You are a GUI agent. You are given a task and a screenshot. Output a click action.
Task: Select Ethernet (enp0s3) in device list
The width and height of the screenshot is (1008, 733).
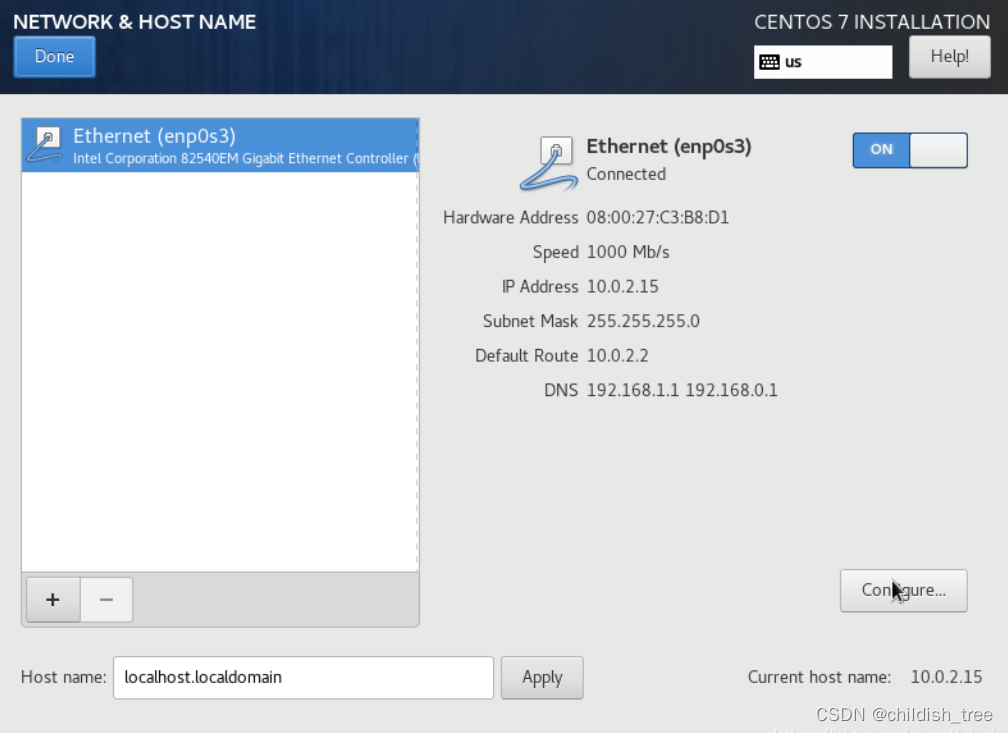(x=220, y=145)
